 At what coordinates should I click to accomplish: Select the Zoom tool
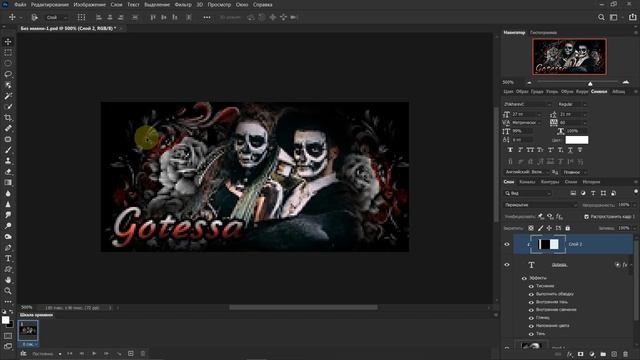coord(8,291)
